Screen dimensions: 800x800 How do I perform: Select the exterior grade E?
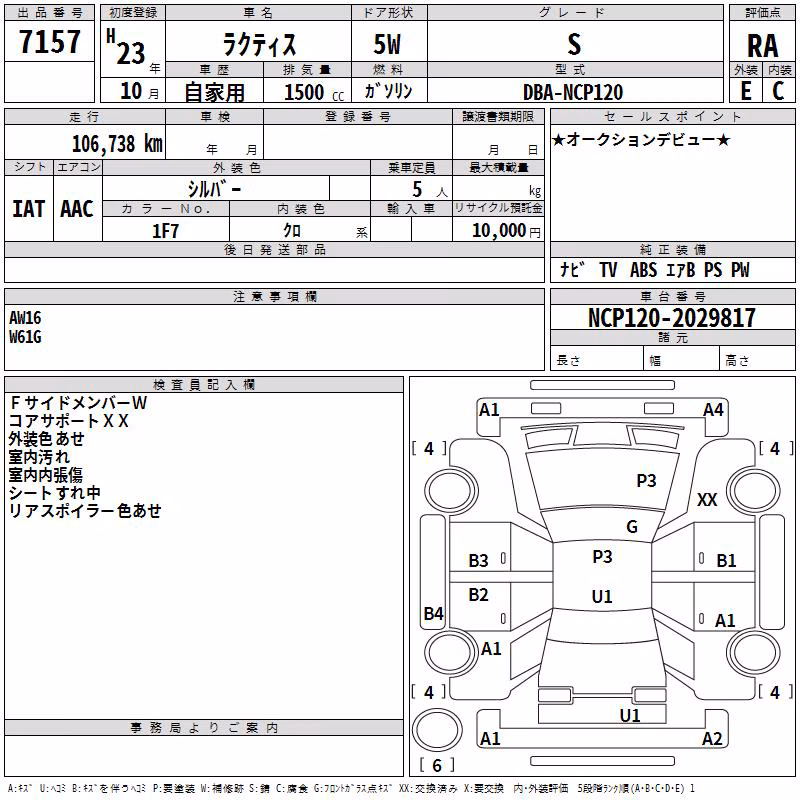746,91
